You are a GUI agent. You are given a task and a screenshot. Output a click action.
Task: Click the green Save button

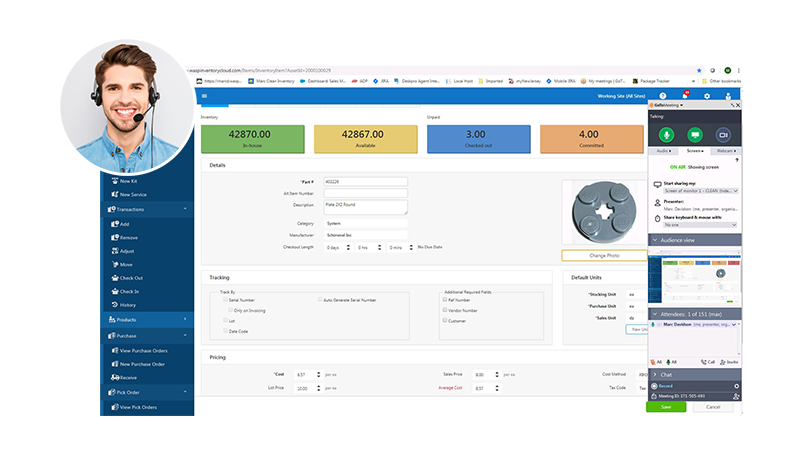coord(666,407)
